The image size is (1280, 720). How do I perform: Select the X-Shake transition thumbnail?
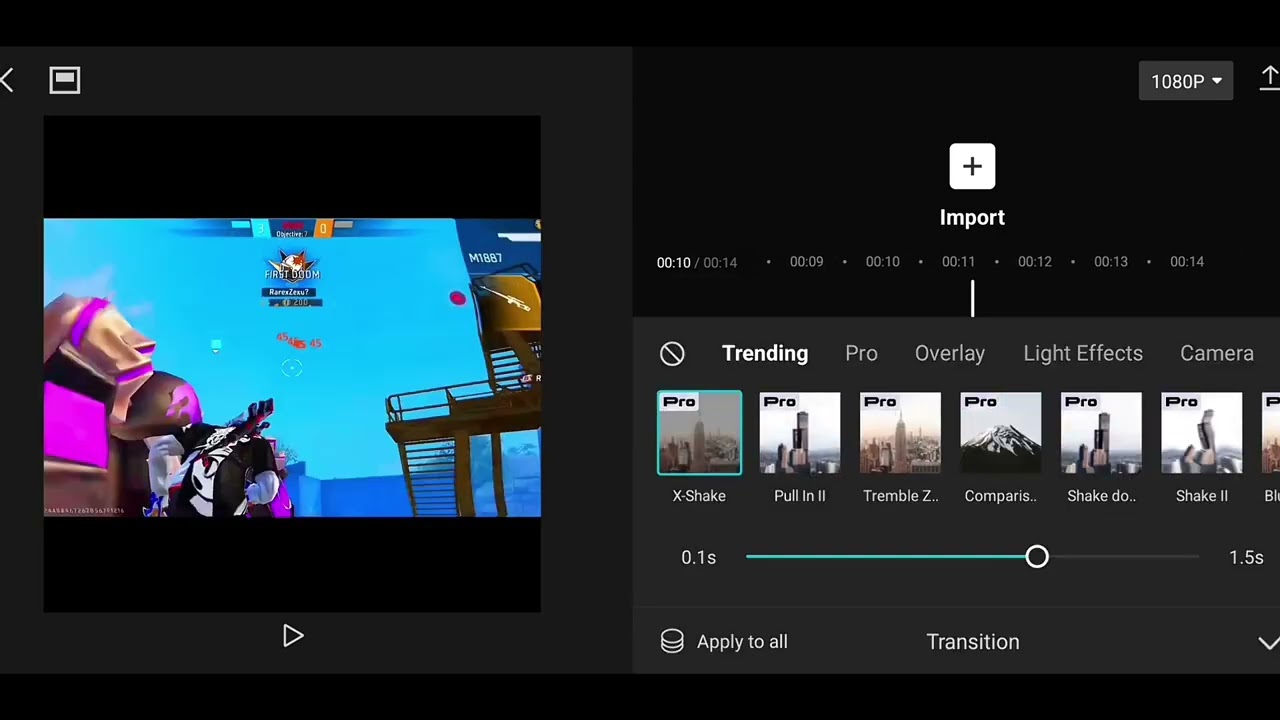pos(699,433)
